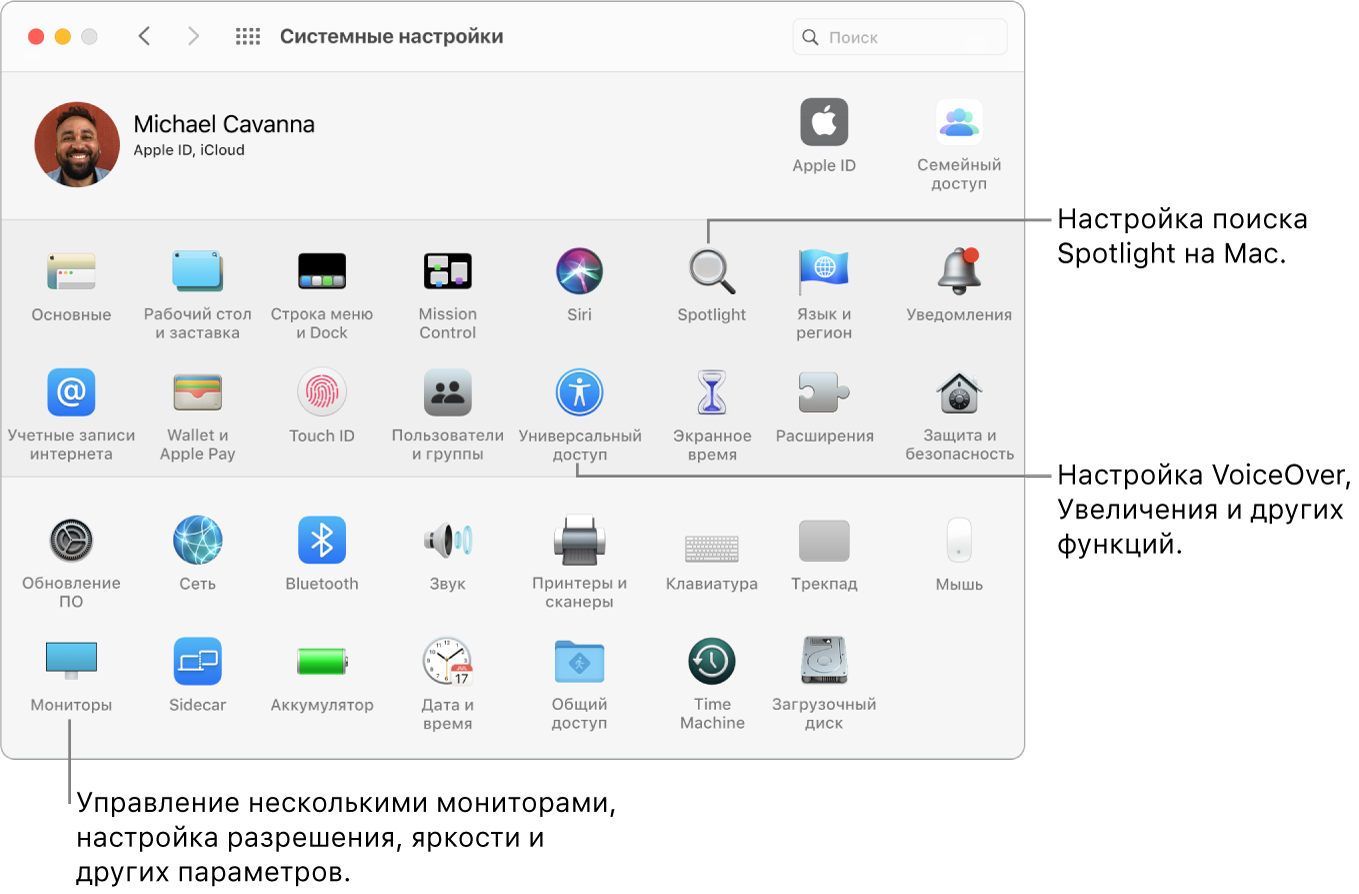This screenshot has width=1359, height=894.
Task: Open Дата и время clock icon
Action: coord(447,662)
